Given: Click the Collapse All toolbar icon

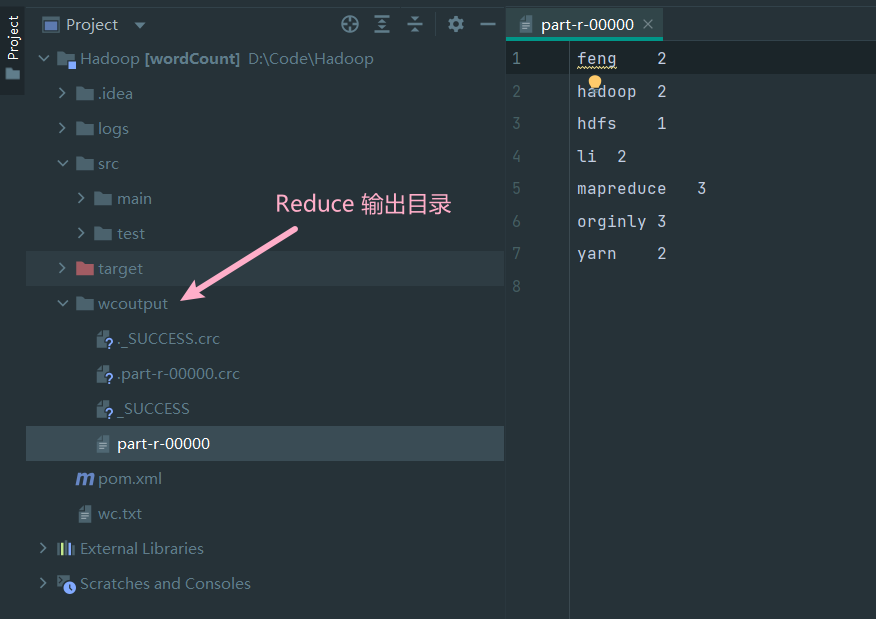Looking at the screenshot, I should click(x=415, y=24).
